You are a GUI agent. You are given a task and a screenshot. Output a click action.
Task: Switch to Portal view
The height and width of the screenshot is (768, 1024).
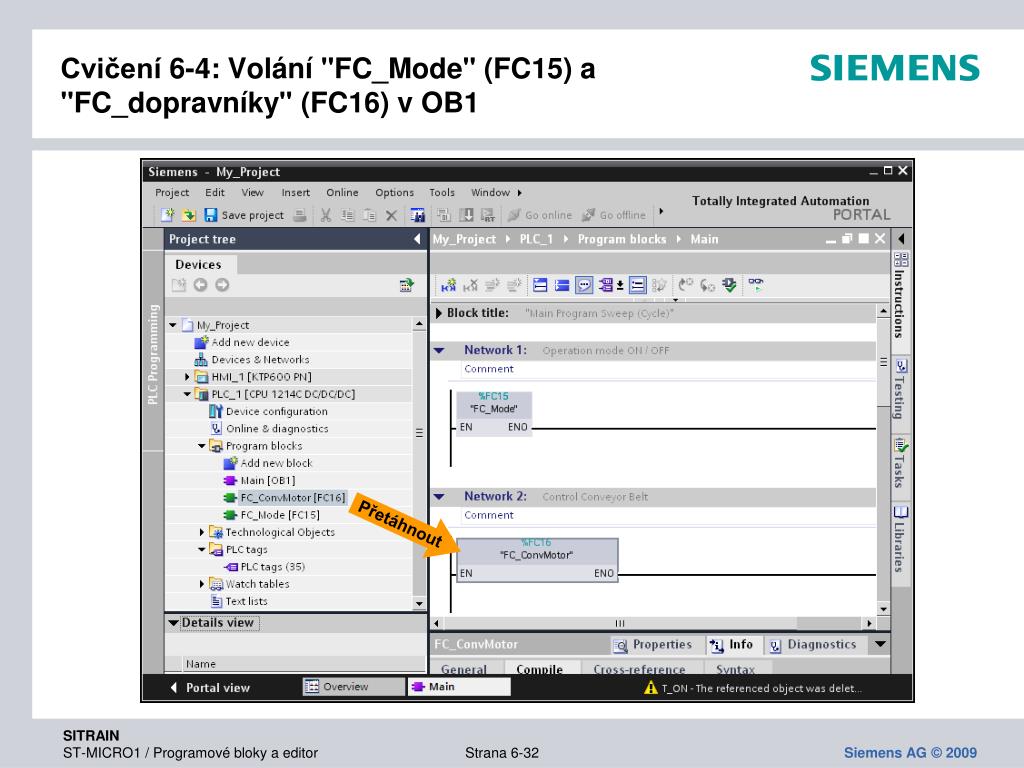pyautogui.click(x=210, y=688)
